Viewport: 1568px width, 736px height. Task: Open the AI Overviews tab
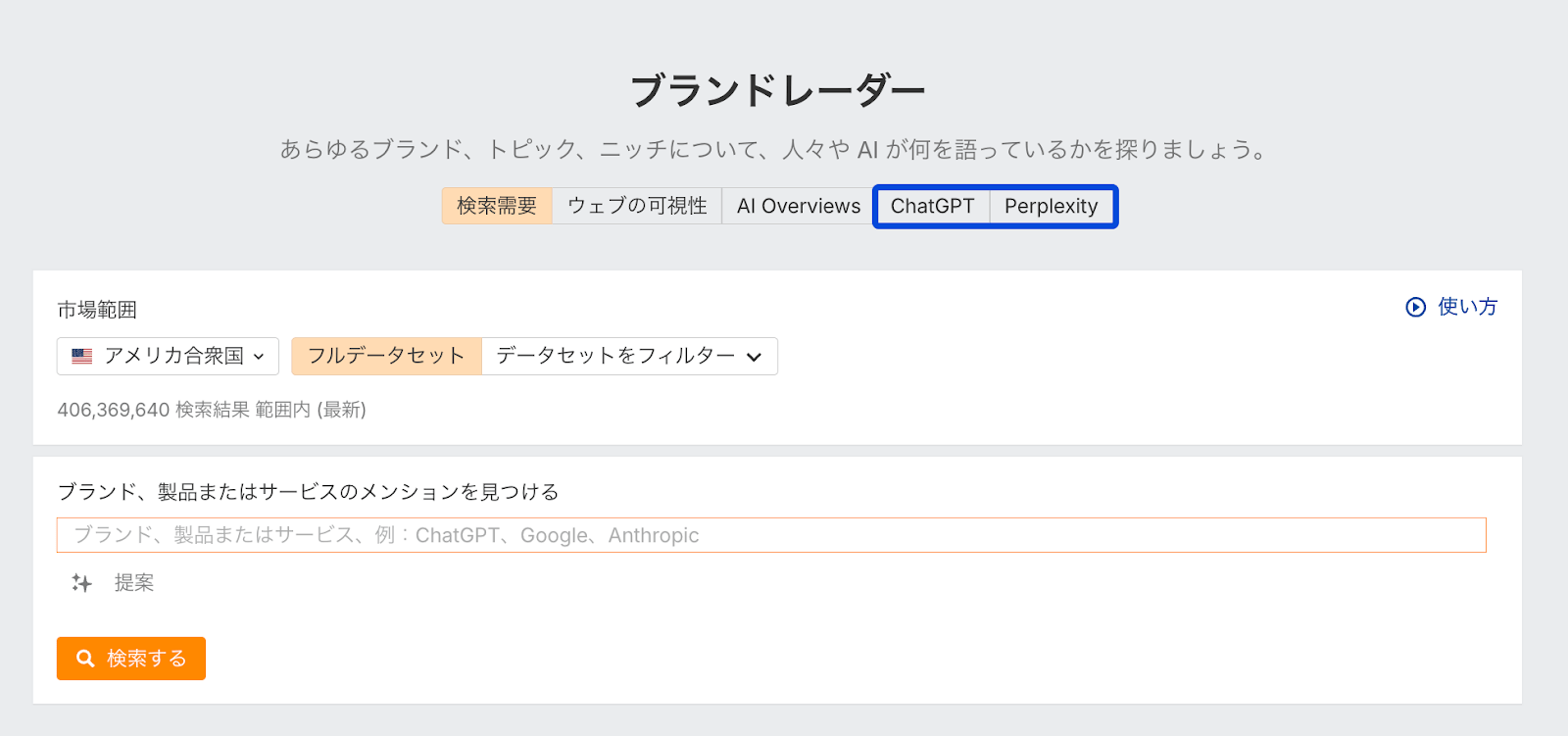[798, 206]
